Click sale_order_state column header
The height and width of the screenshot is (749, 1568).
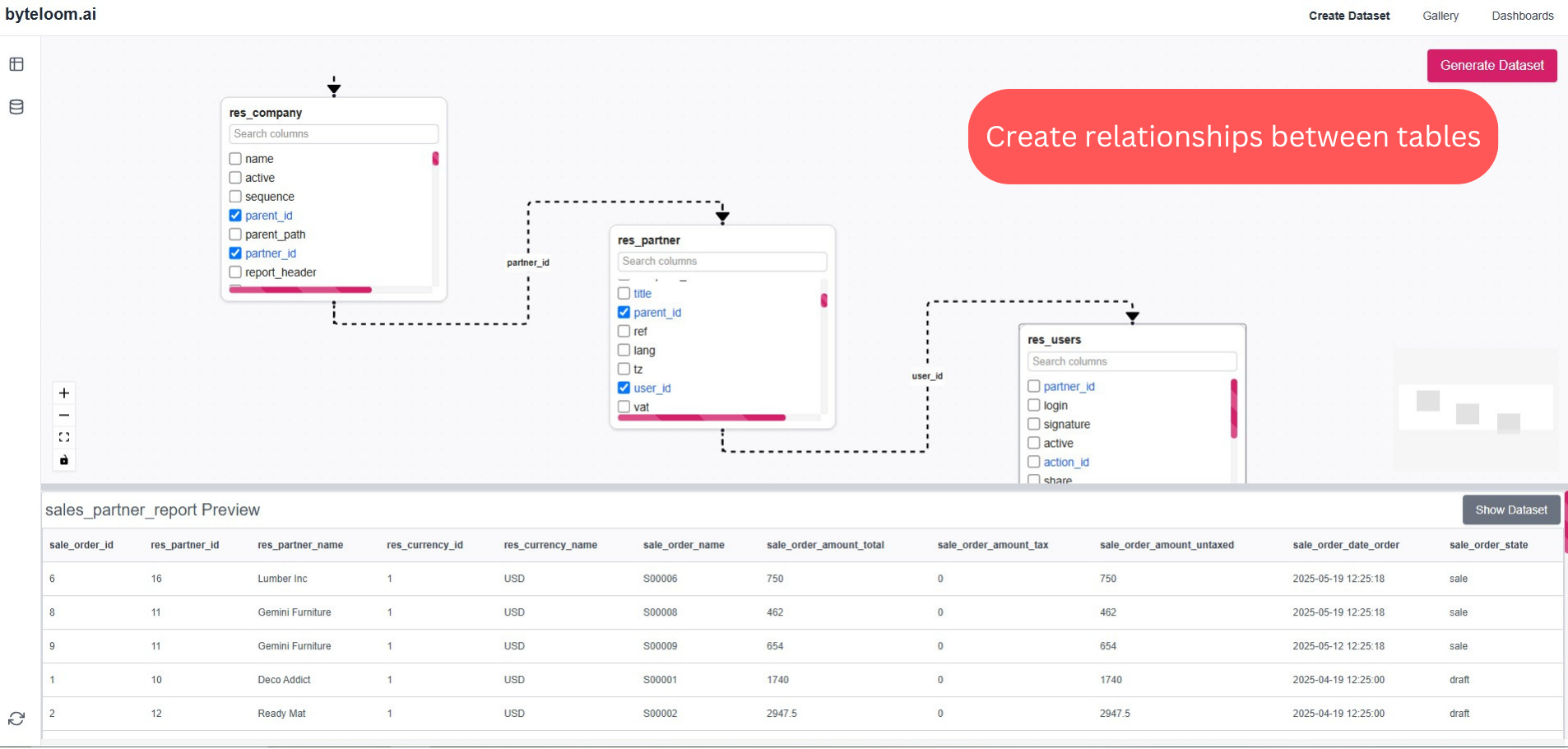tap(1488, 546)
